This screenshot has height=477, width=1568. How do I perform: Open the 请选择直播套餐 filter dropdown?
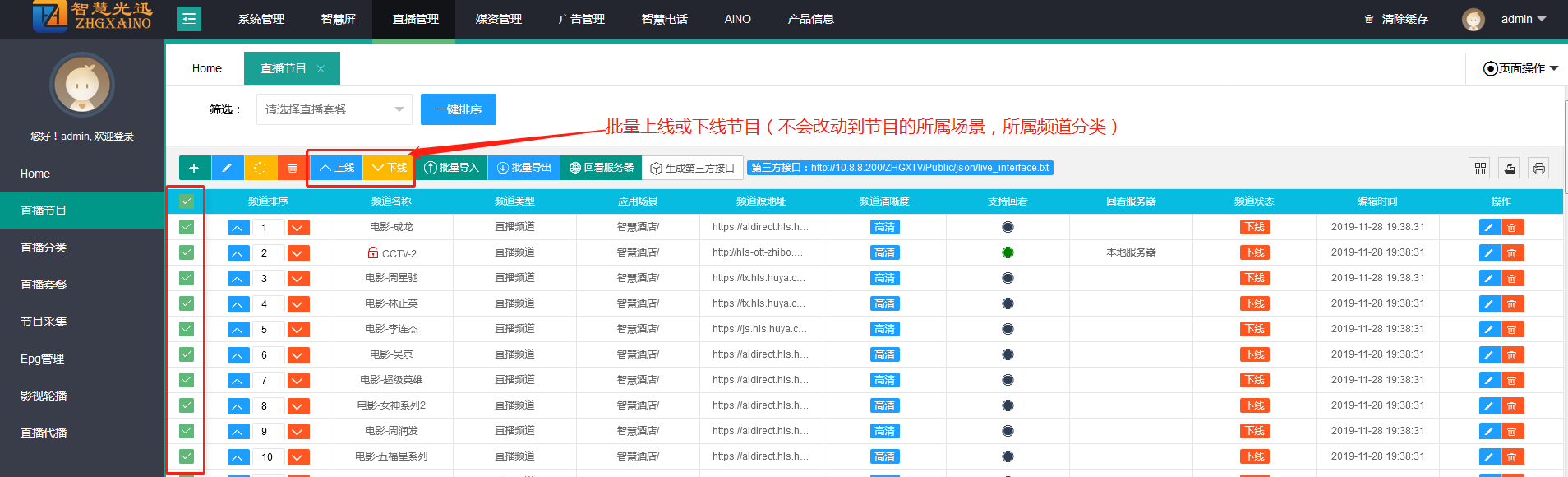(334, 109)
